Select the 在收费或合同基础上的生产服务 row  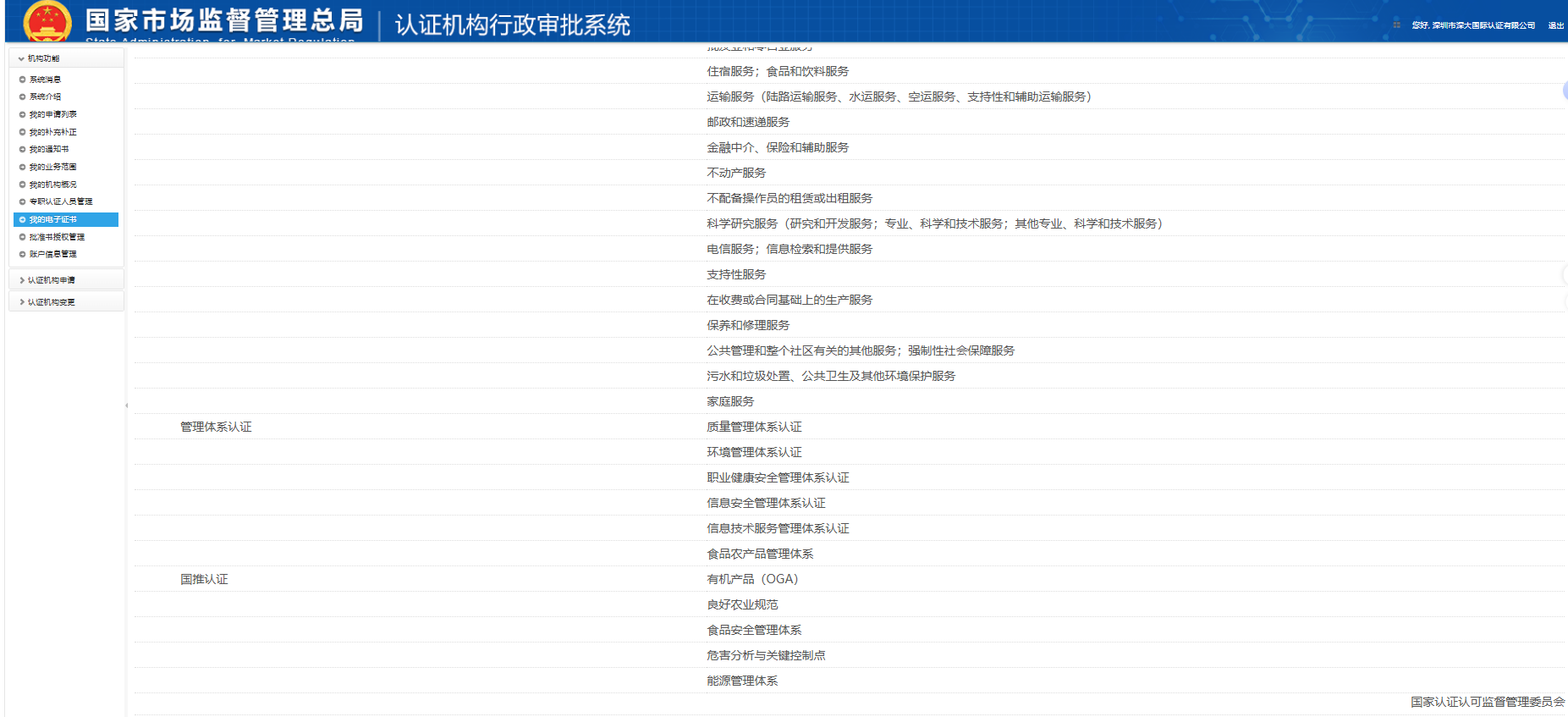coord(849,300)
